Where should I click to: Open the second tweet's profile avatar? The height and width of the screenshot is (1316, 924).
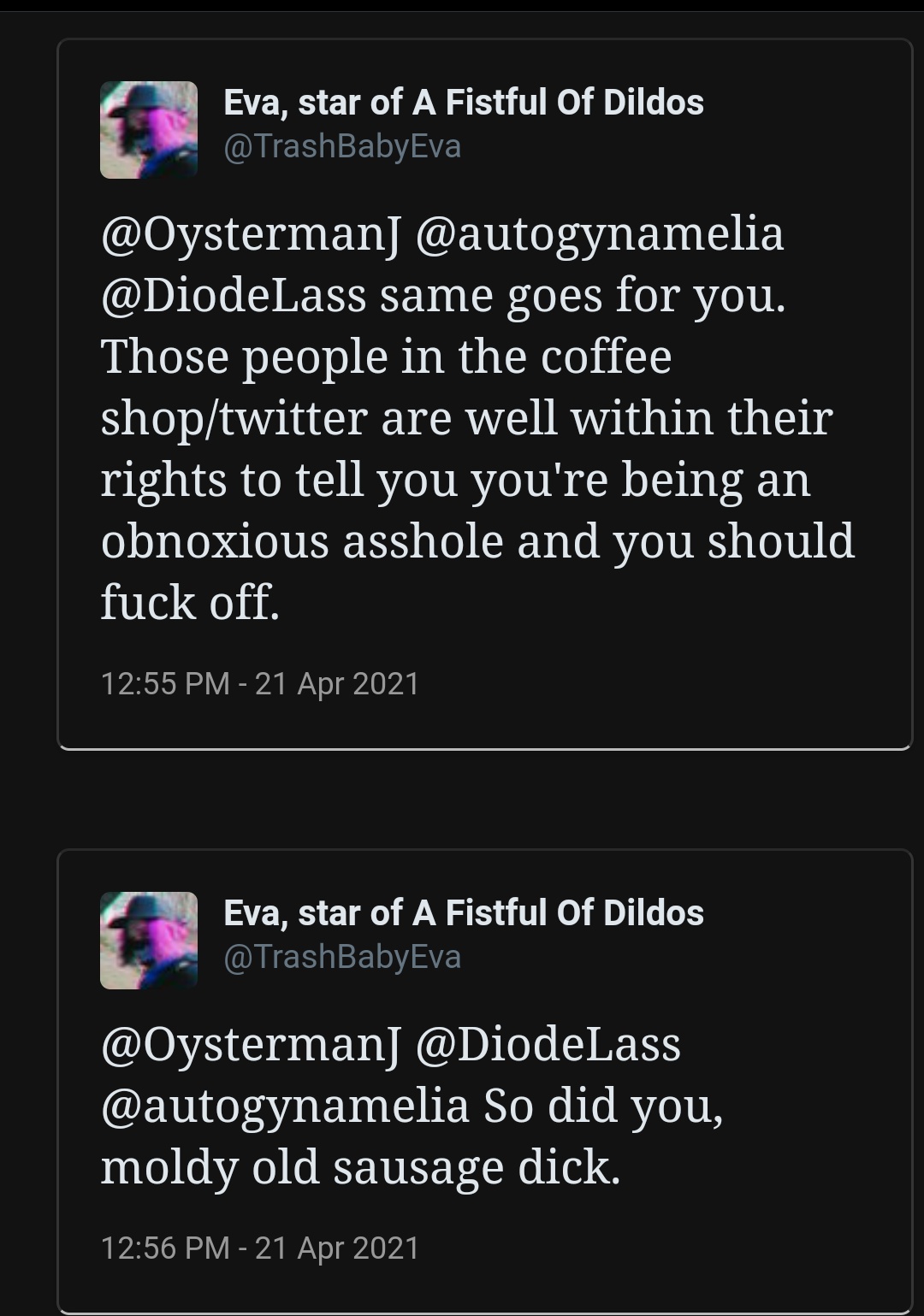[149, 941]
